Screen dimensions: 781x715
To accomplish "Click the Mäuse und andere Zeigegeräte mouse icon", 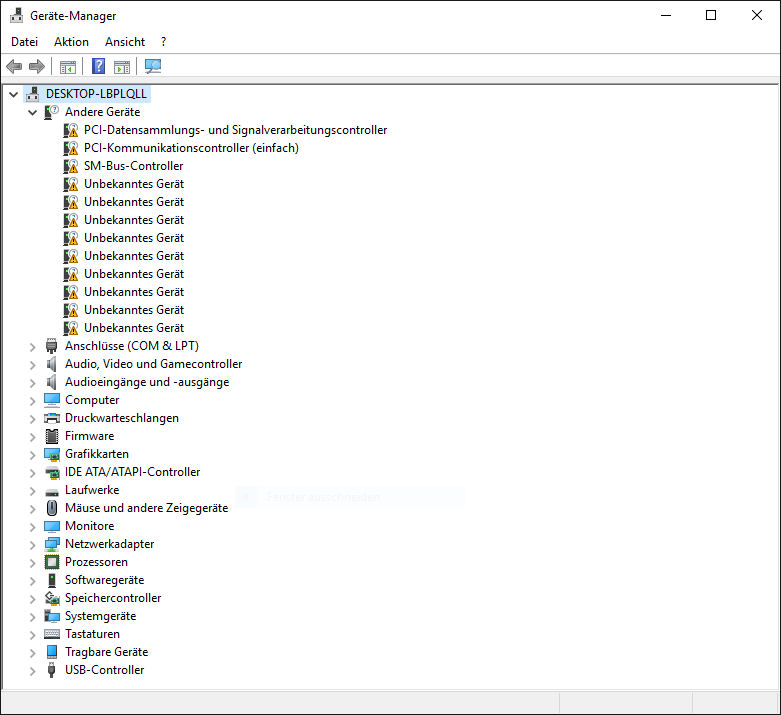I will pos(52,508).
